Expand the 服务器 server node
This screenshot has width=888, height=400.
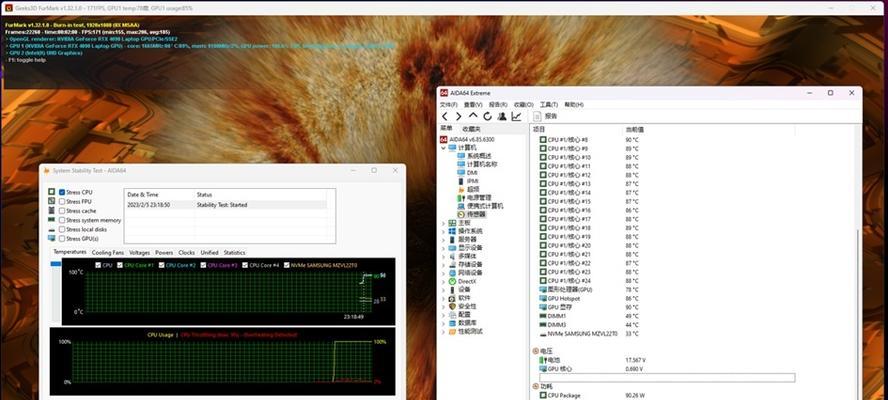click(x=443, y=240)
